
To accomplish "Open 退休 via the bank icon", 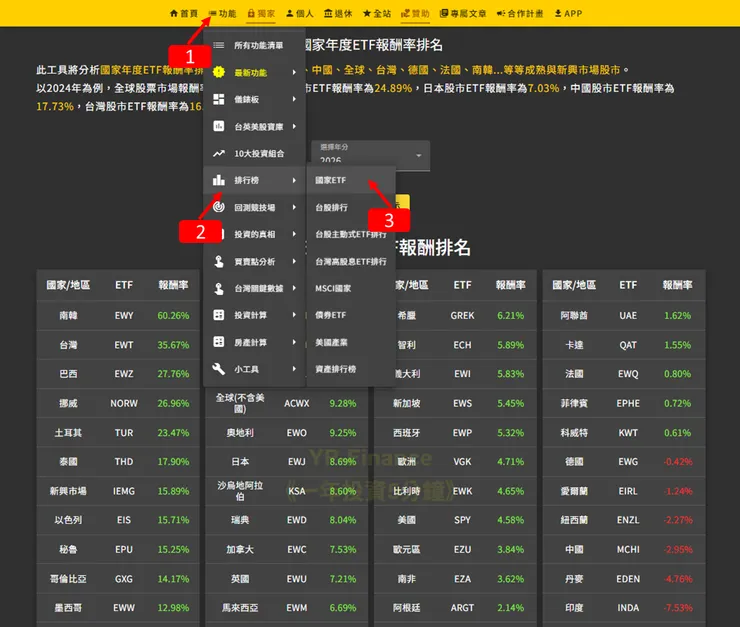I will coord(338,13).
